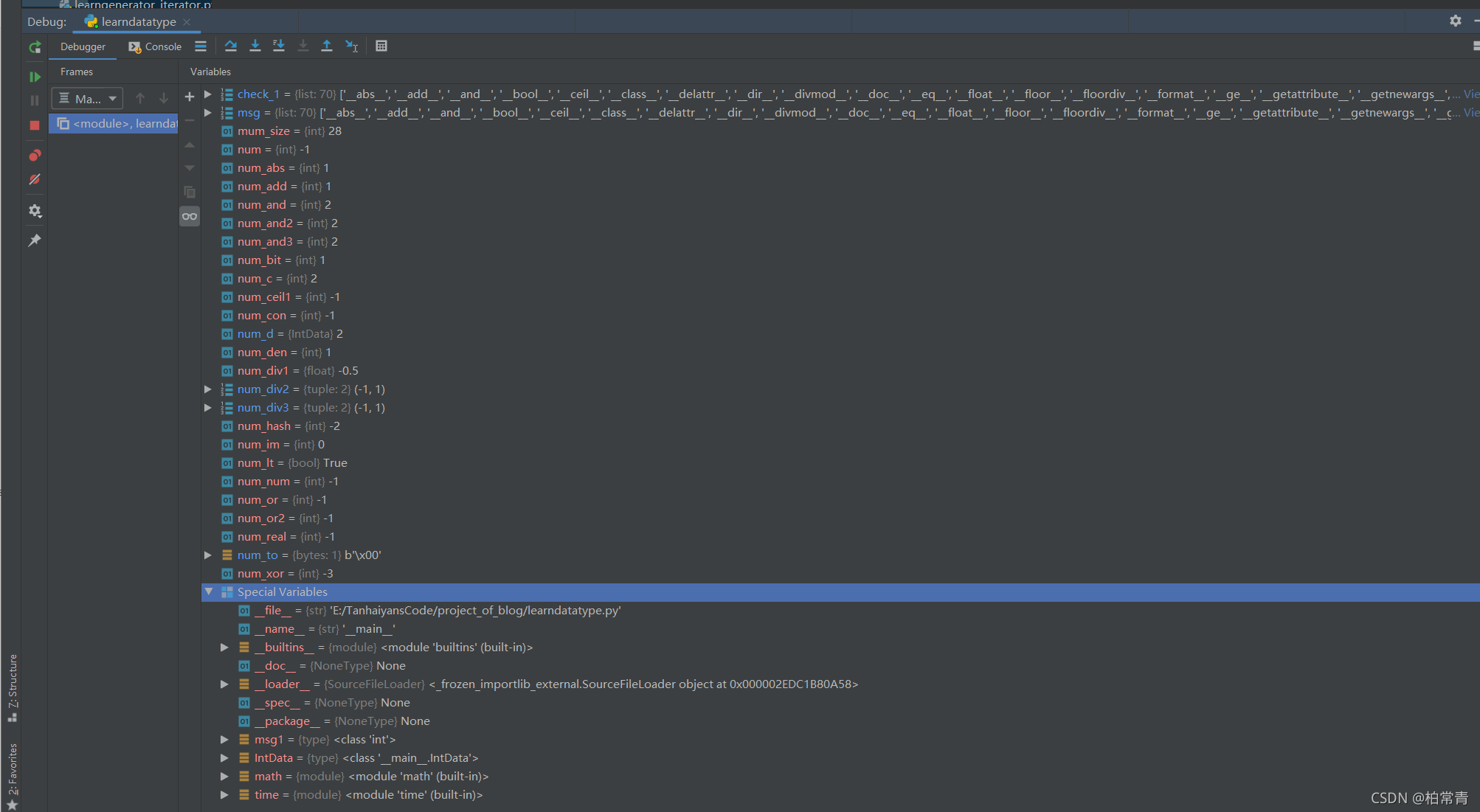Open the Favorites tool window tab
Viewport: 1480px width, 812px height.
pos(13,776)
